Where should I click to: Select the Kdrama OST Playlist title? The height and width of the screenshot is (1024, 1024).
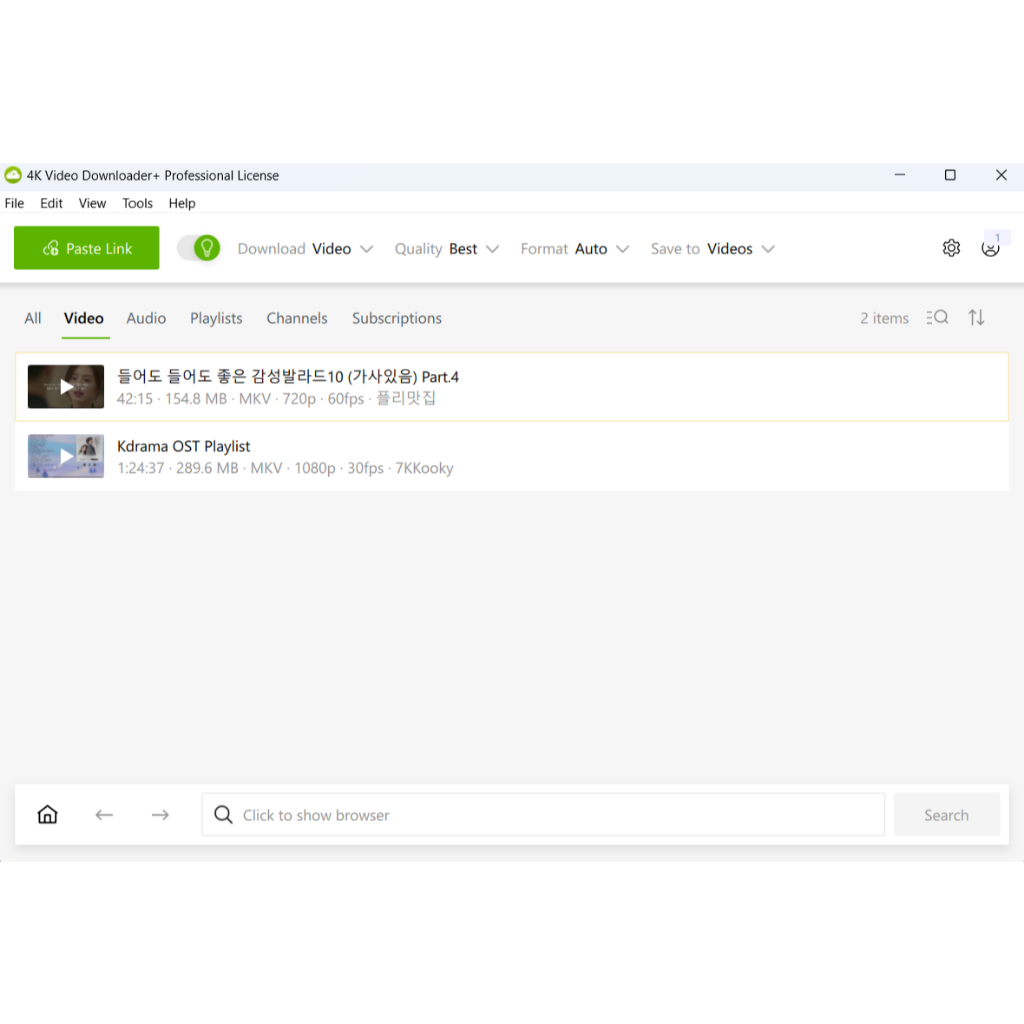(x=184, y=446)
